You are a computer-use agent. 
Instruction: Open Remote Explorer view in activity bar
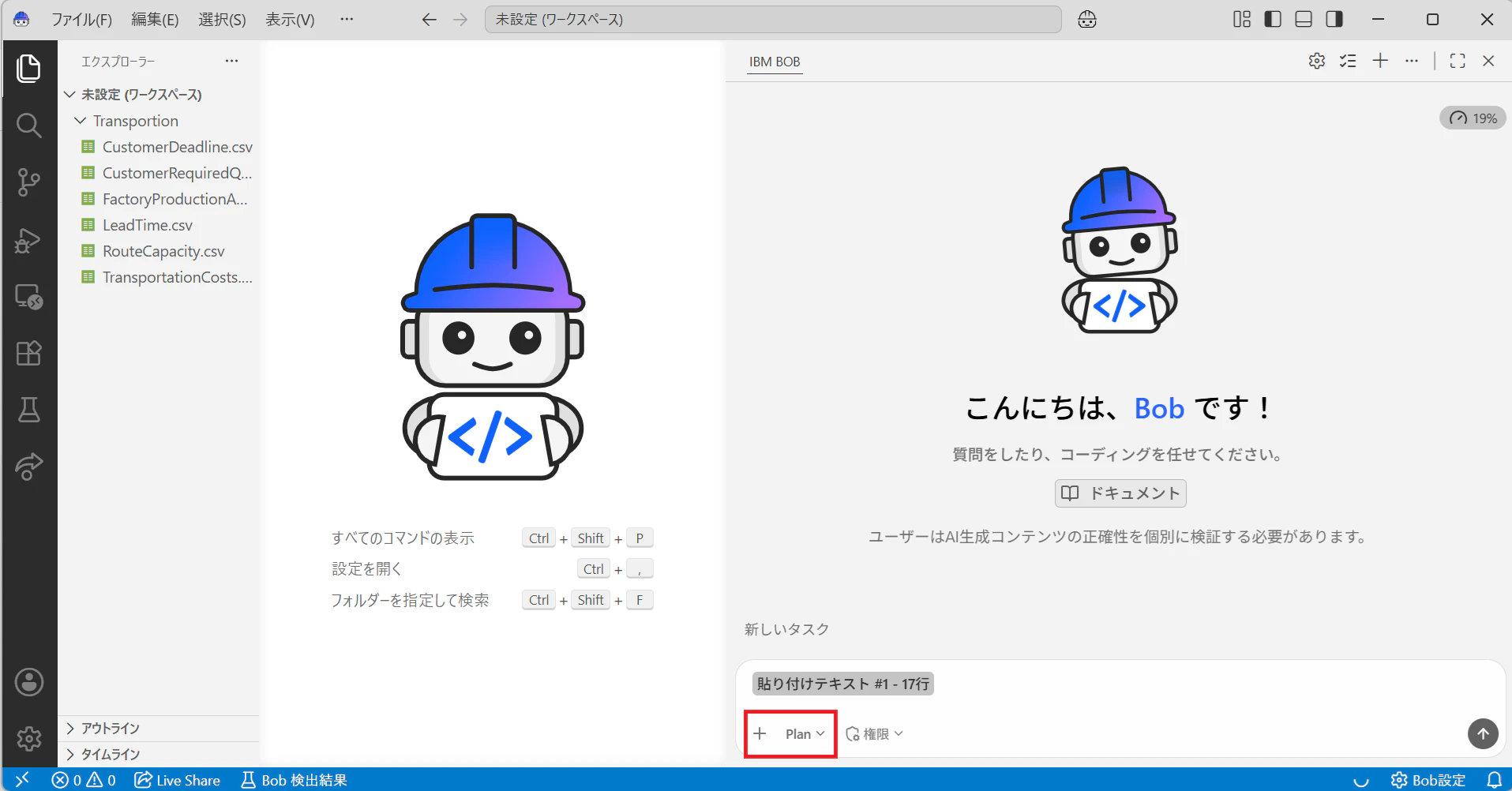coord(29,297)
